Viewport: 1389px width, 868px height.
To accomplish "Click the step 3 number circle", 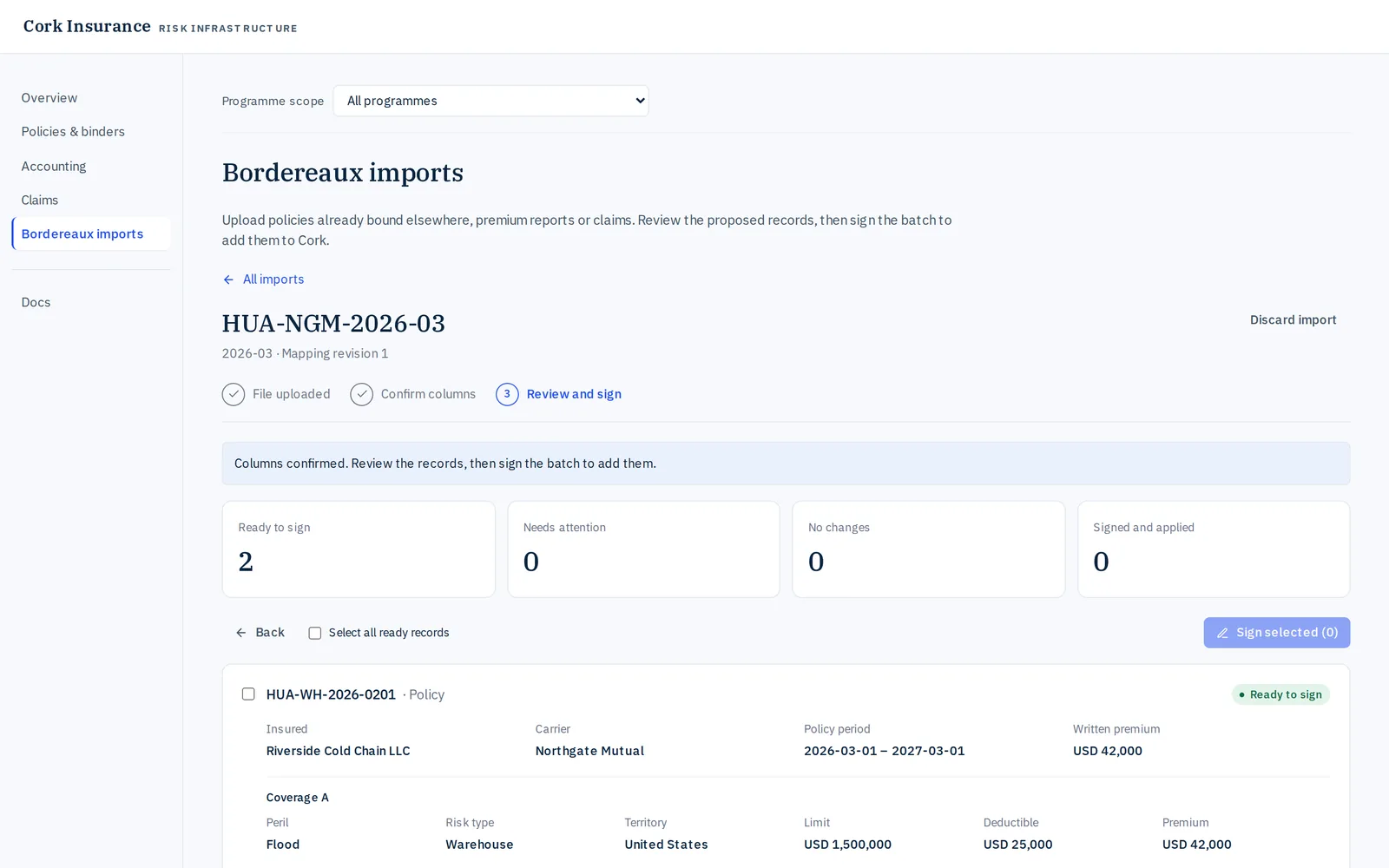I will [x=507, y=394].
